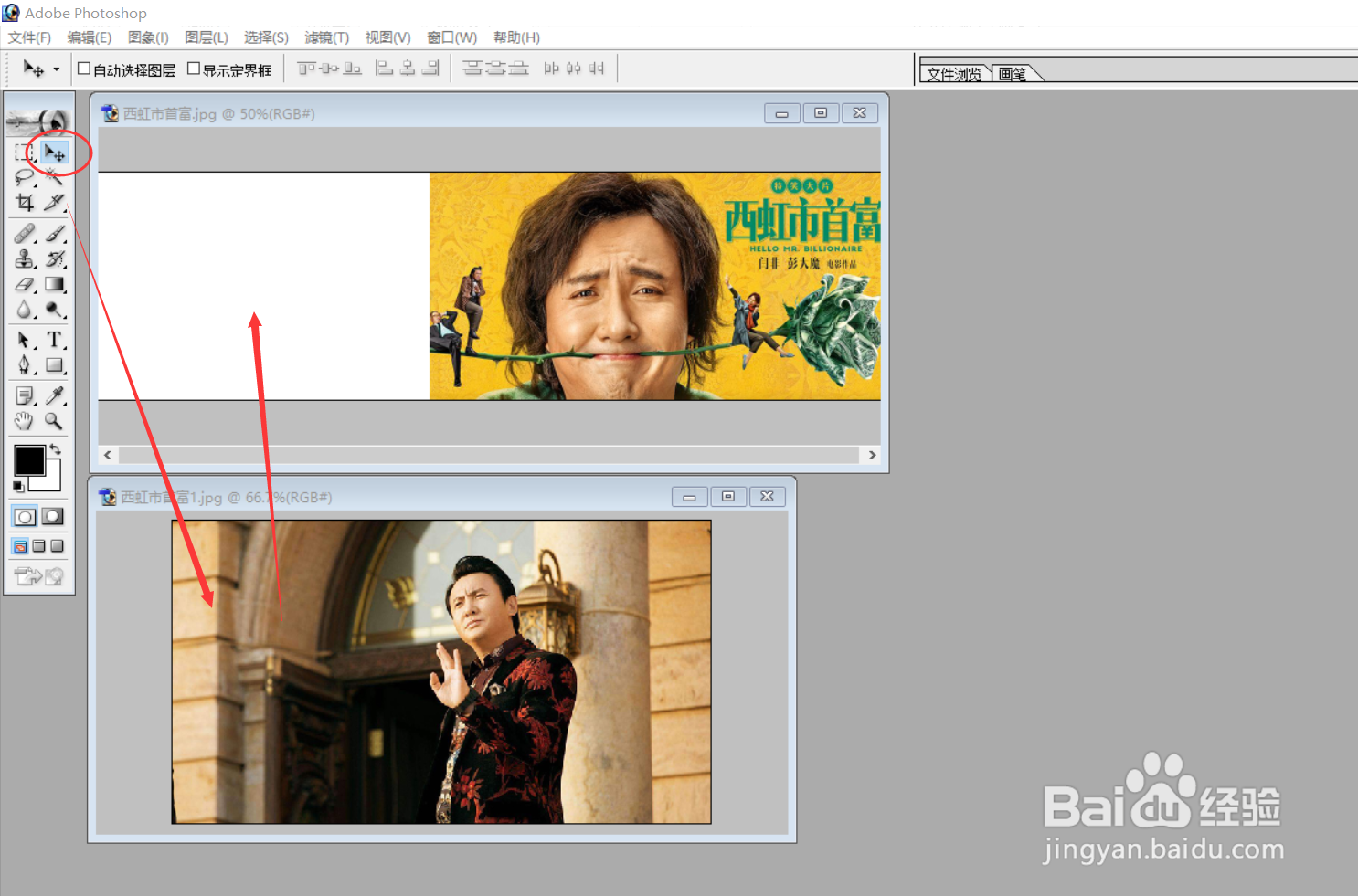
Task: Click align left edges button
Action: (x=385, y=69)
